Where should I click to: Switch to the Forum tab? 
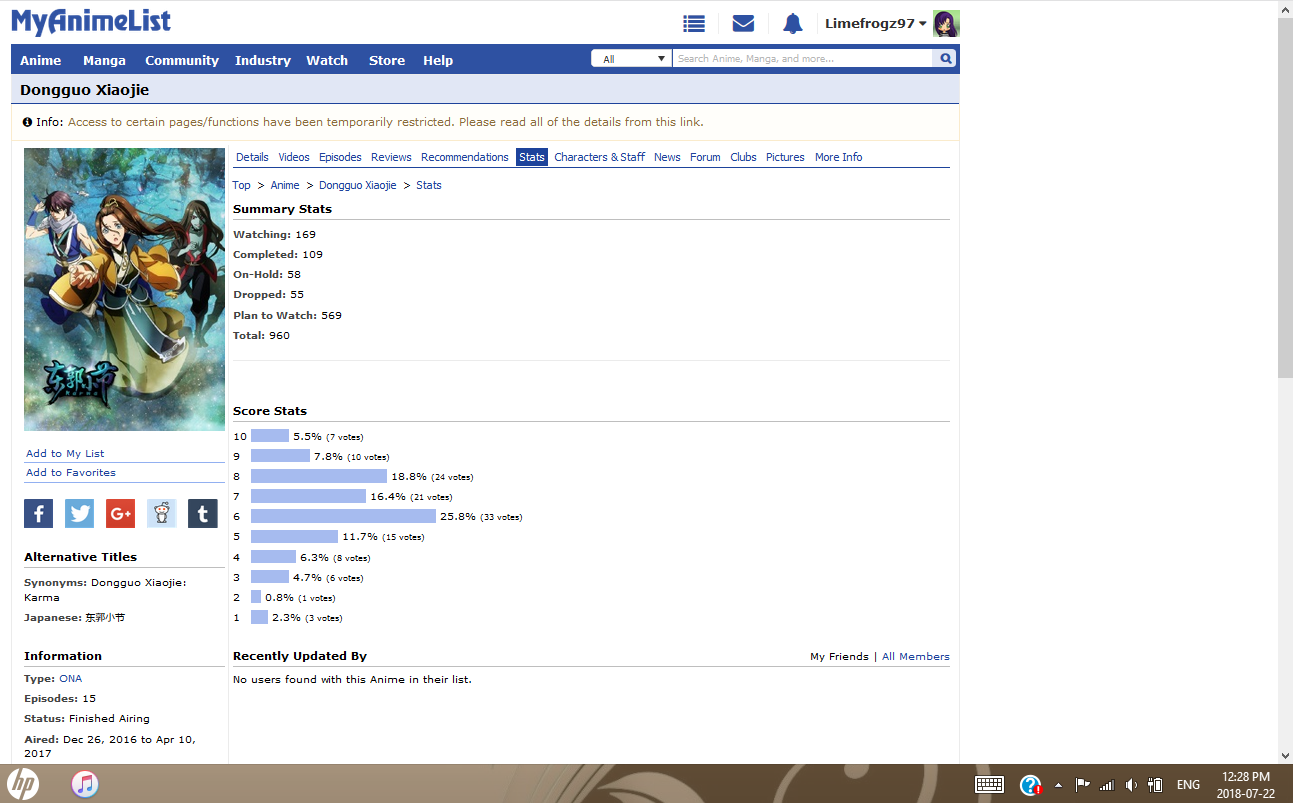705,157
